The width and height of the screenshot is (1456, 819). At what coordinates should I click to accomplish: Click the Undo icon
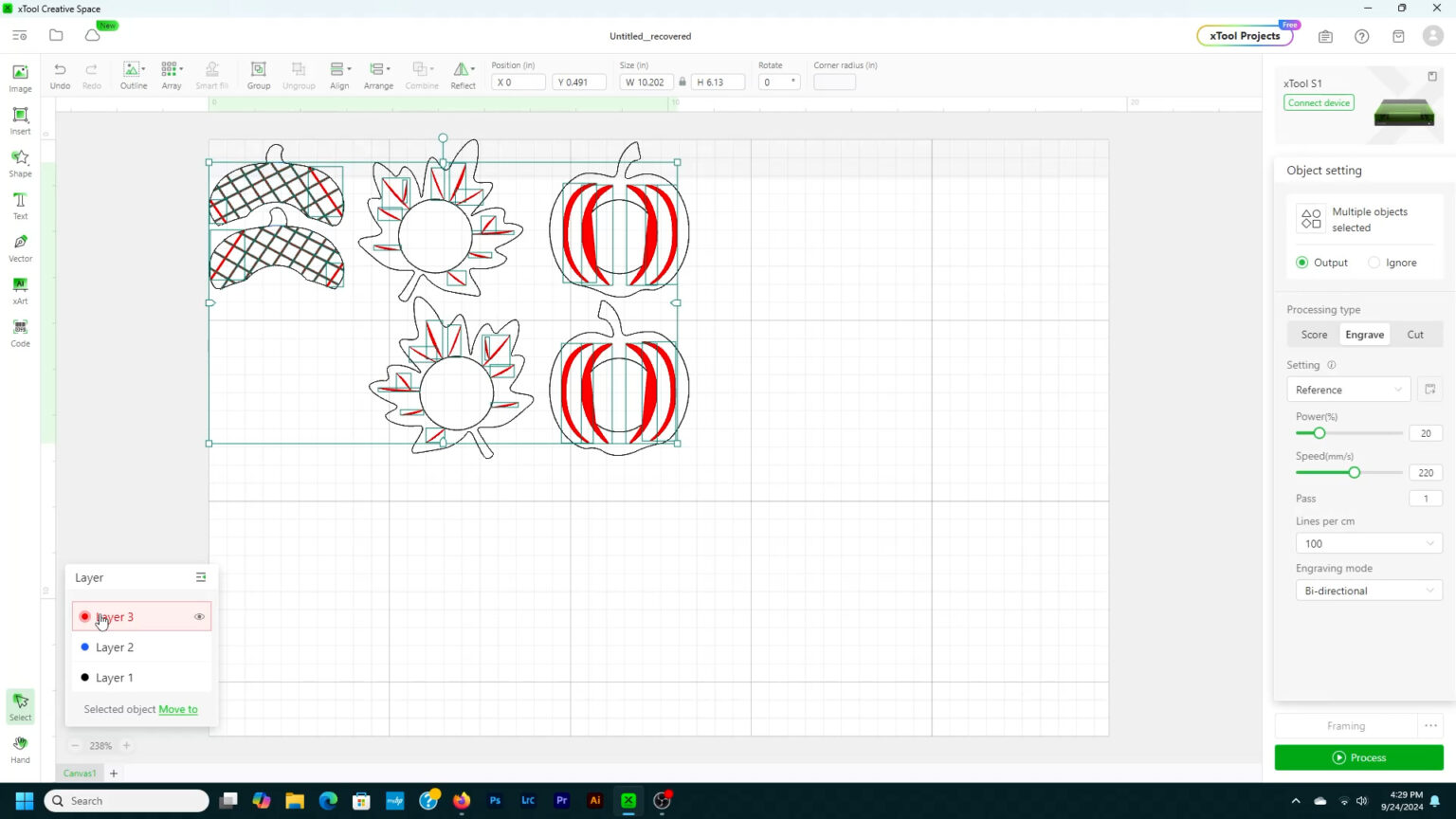[x=60, y=74]
